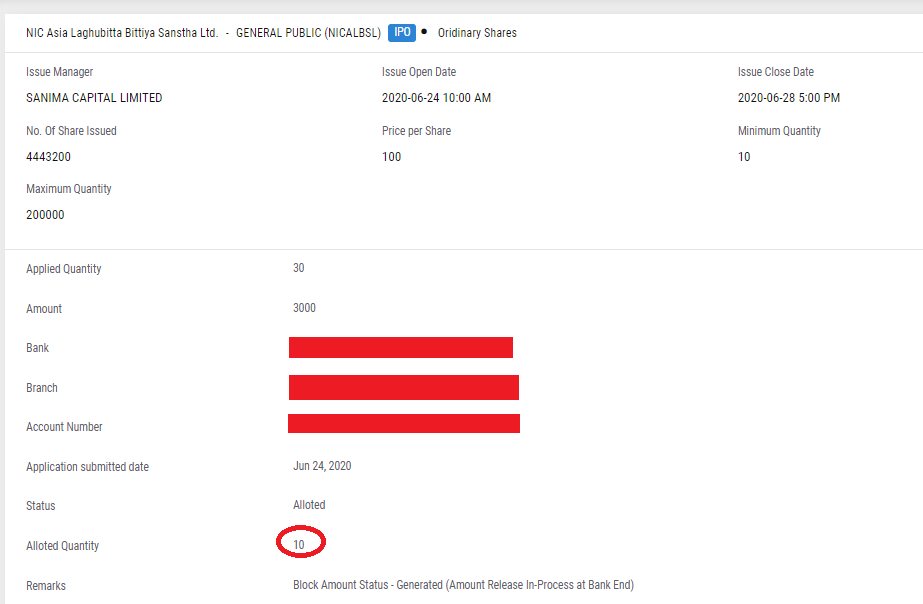Click the Account Number label
The height and width of the screenshot is (604, 923).
(64, 427)
